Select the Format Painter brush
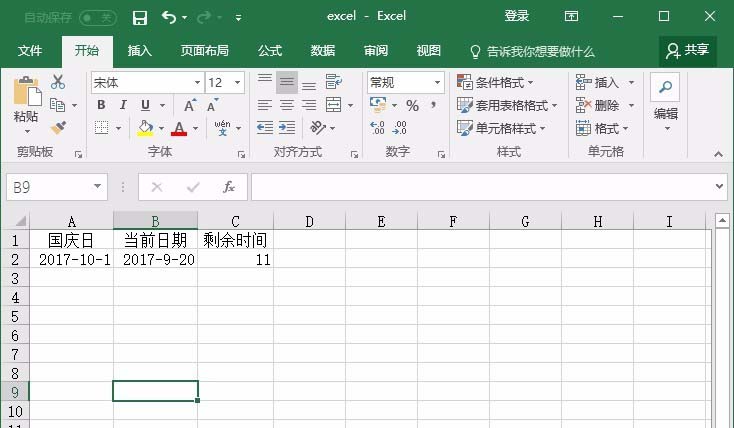Screen dimensions: 734x428 coord(58,128)
